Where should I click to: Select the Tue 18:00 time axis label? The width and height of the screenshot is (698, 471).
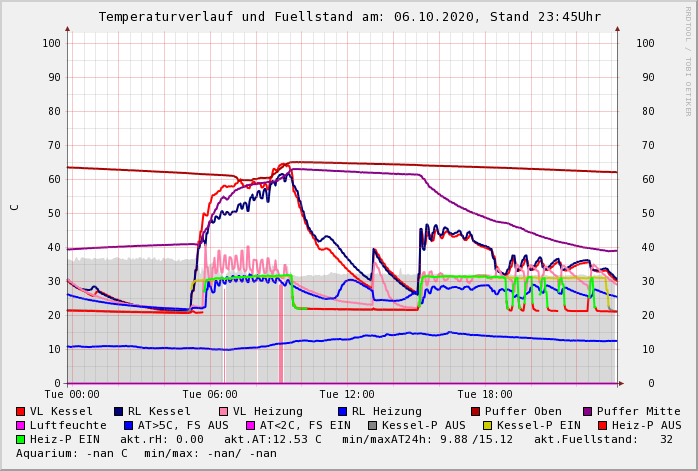[x=485, y=394]
